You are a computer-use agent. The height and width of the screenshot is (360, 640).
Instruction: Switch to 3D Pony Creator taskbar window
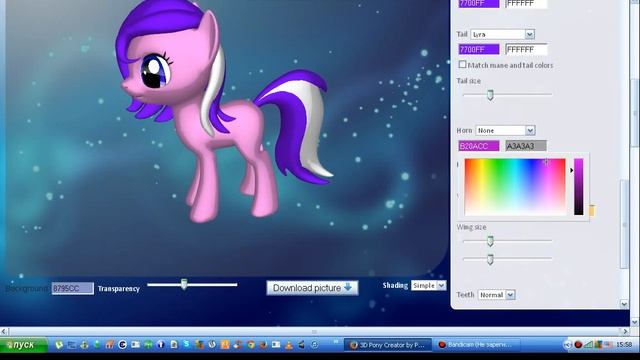(x=387, y=345)
